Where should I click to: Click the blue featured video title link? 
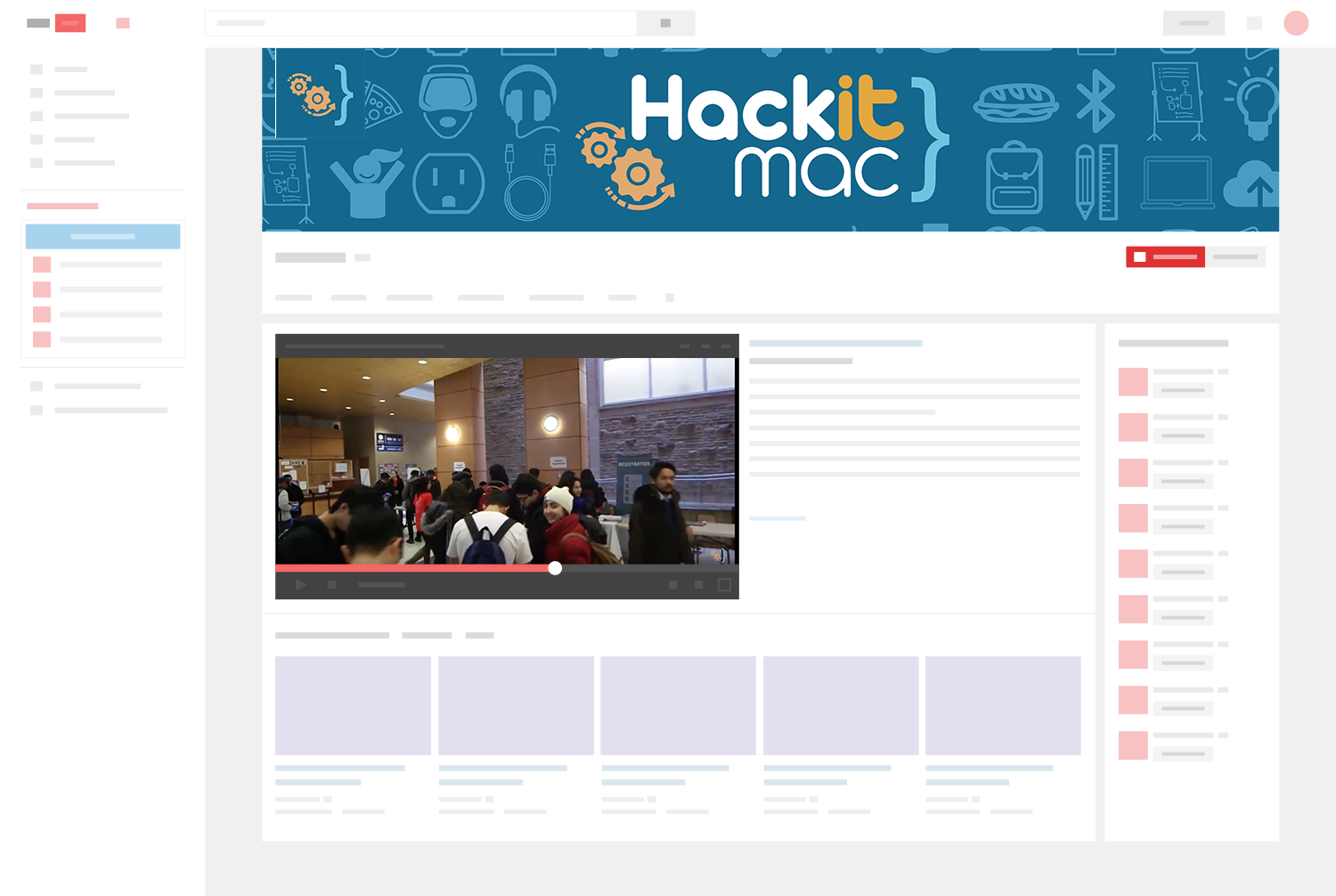835,343
